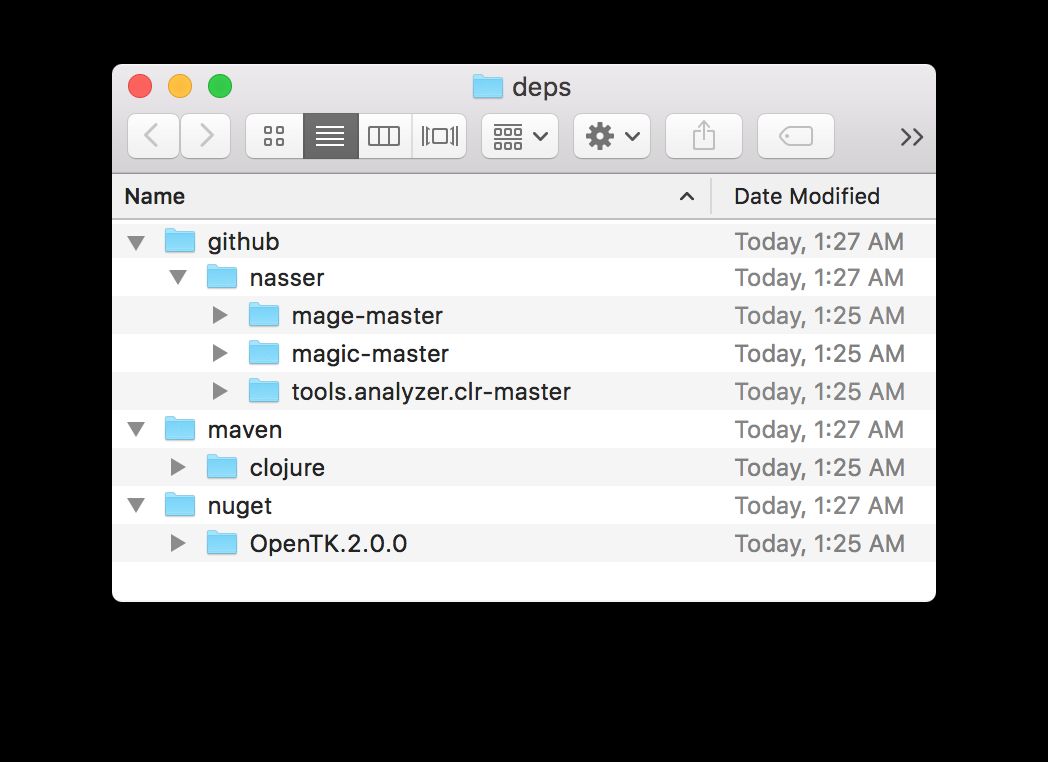Click the 'nuget' name text
Viewport: 1048px width, 762px height.
tap(239, 507)
